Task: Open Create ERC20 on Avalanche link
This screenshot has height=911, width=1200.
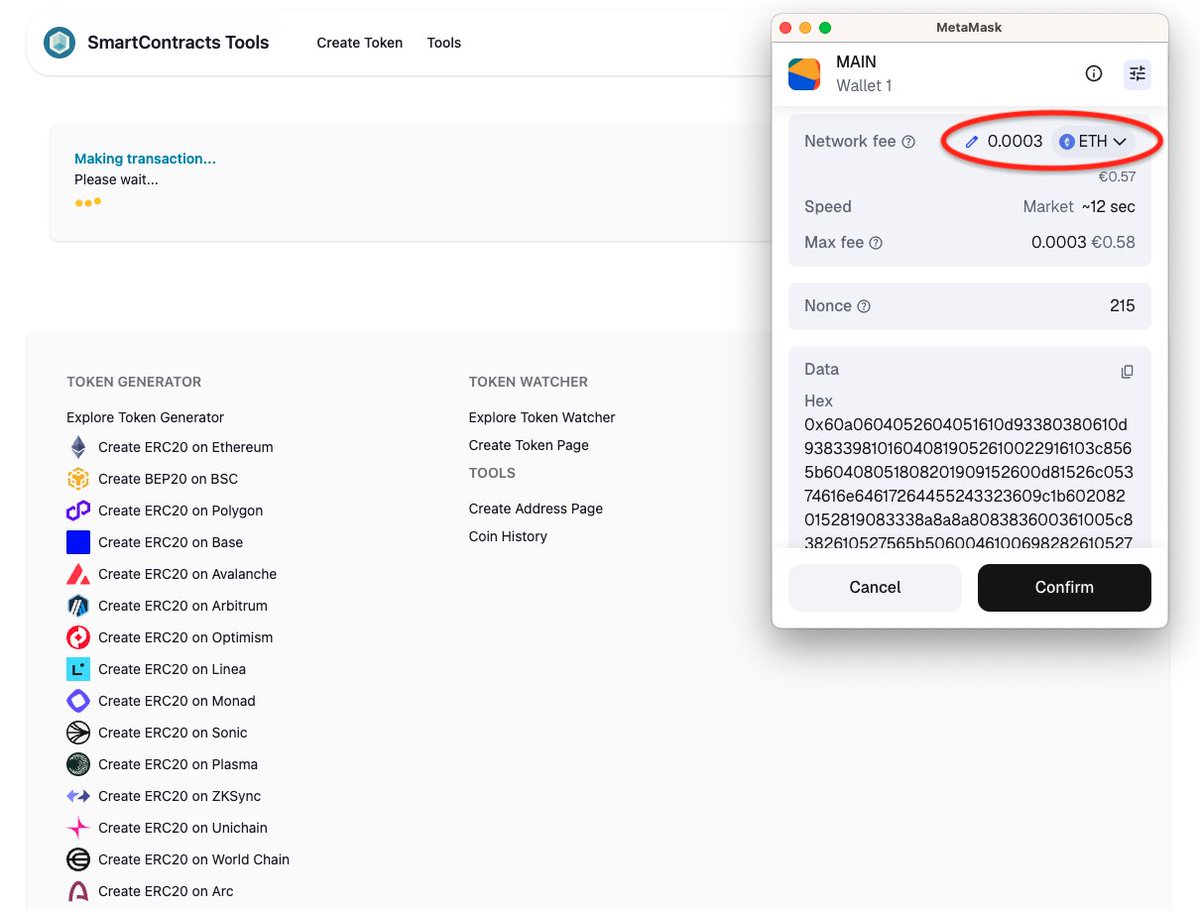Action: 188,574
